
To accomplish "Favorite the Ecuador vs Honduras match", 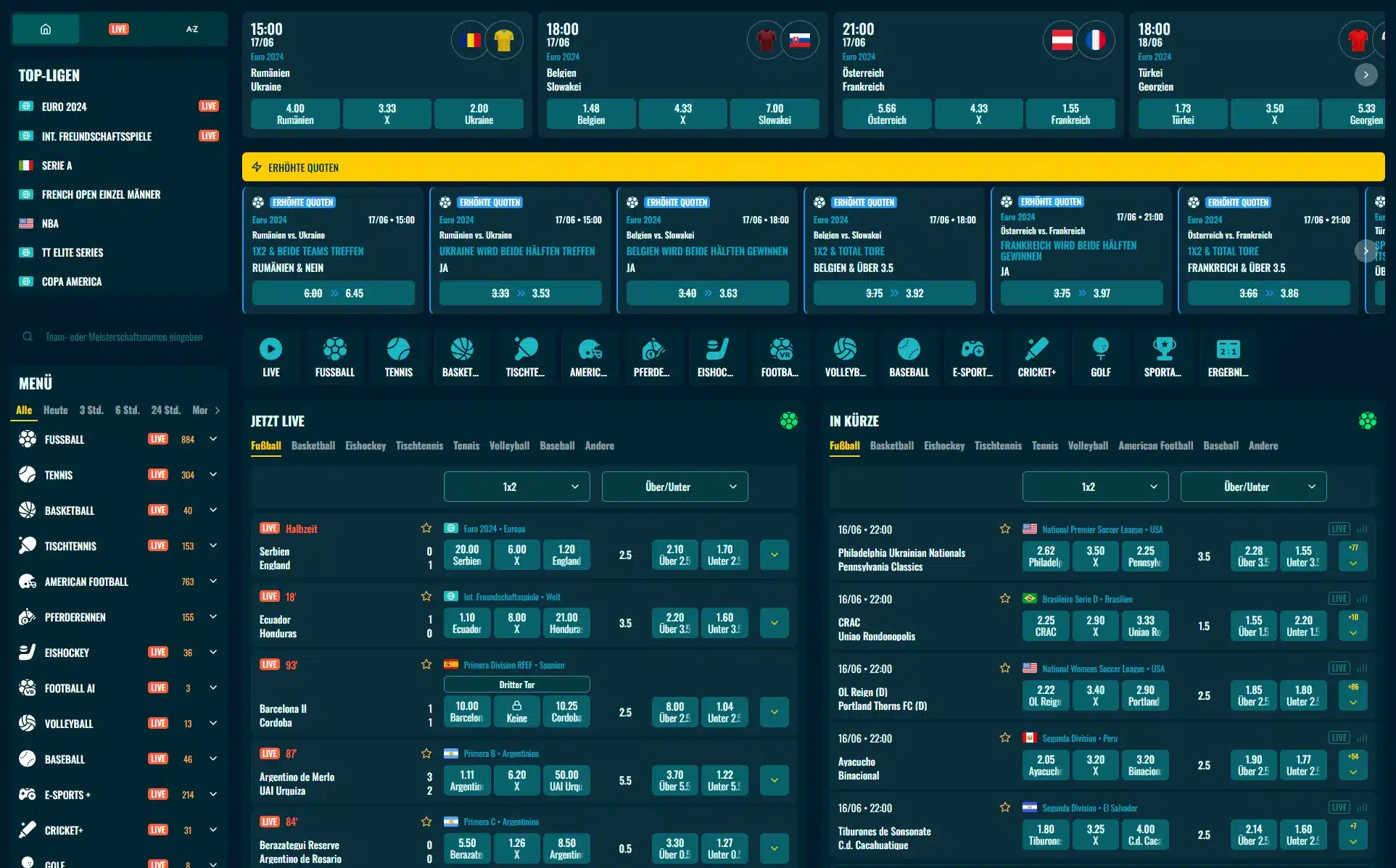I will pos(426,596).
